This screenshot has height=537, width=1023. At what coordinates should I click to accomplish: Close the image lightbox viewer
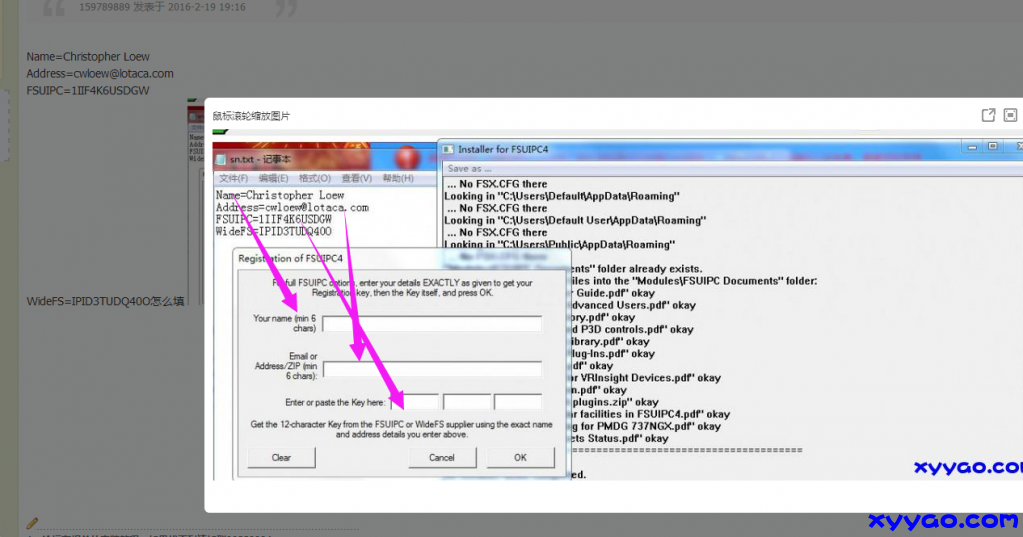pyautogui.click(x=1010, y=116)
